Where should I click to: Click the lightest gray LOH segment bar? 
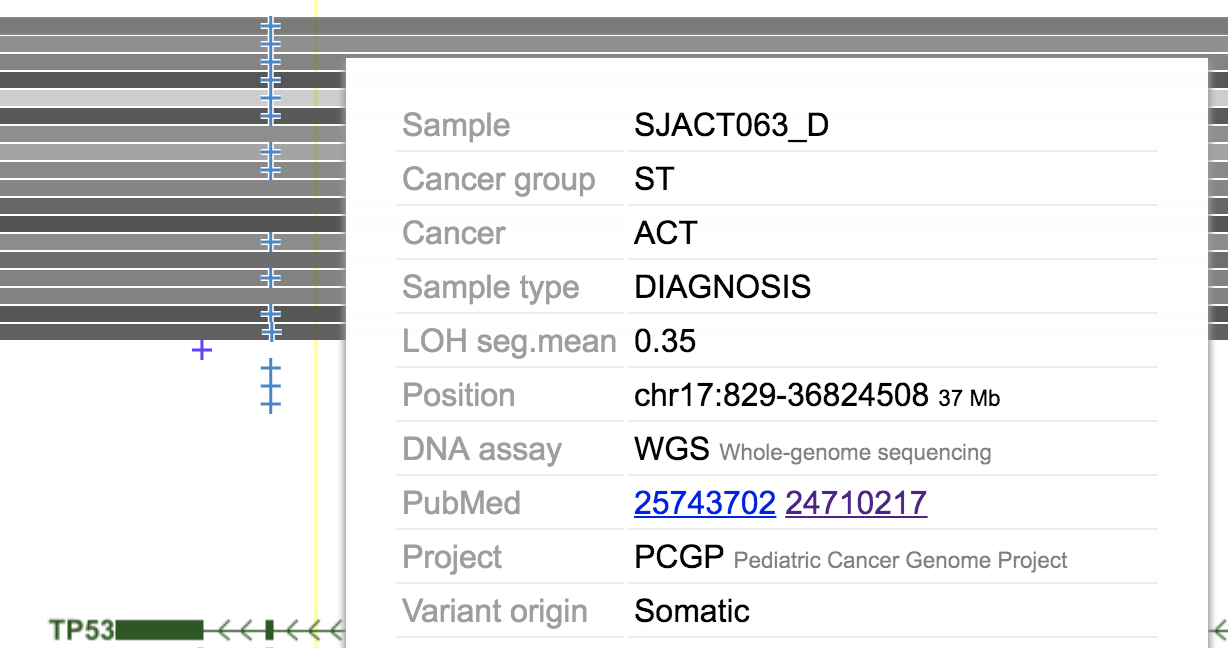point(172,98)
